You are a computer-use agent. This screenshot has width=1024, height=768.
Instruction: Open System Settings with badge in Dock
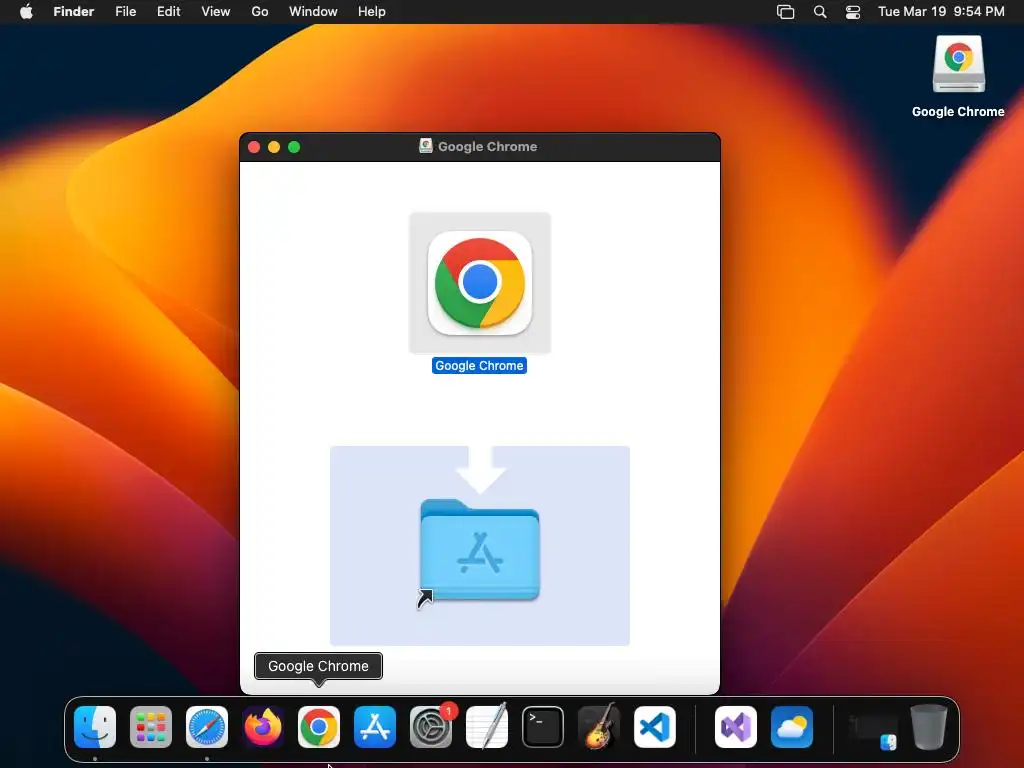coord(431,727)
